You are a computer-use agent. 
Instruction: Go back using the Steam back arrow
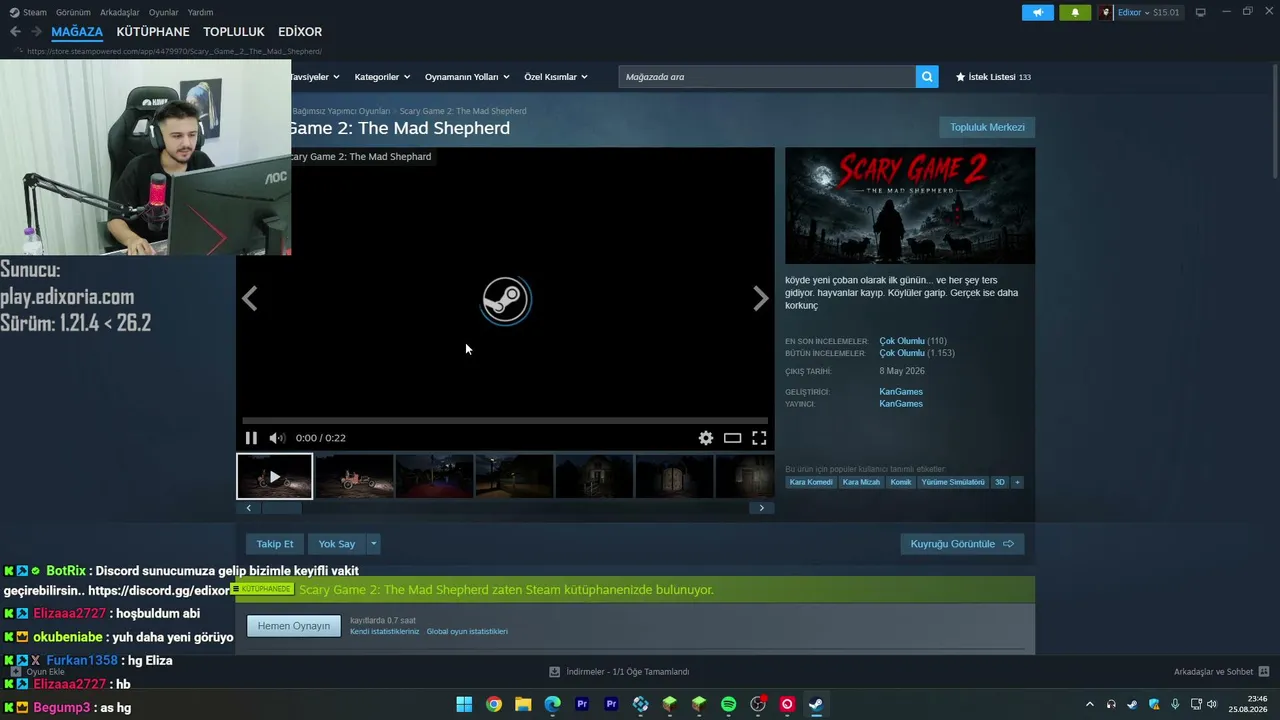click(15, 32)
